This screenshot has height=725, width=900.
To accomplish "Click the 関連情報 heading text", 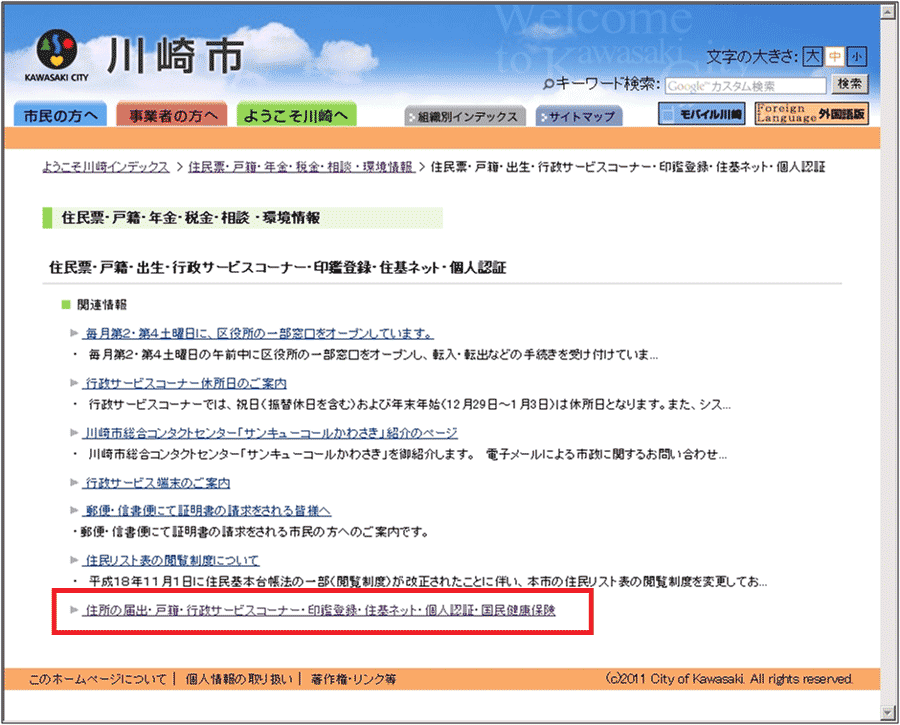I will (102, 305).
